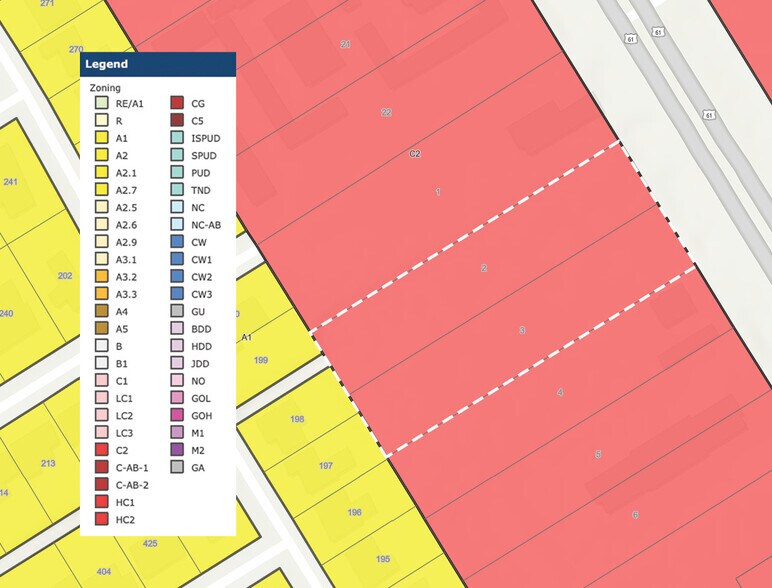
Task: Select yellow parcel 213
Action: click(x=48, y=463)
